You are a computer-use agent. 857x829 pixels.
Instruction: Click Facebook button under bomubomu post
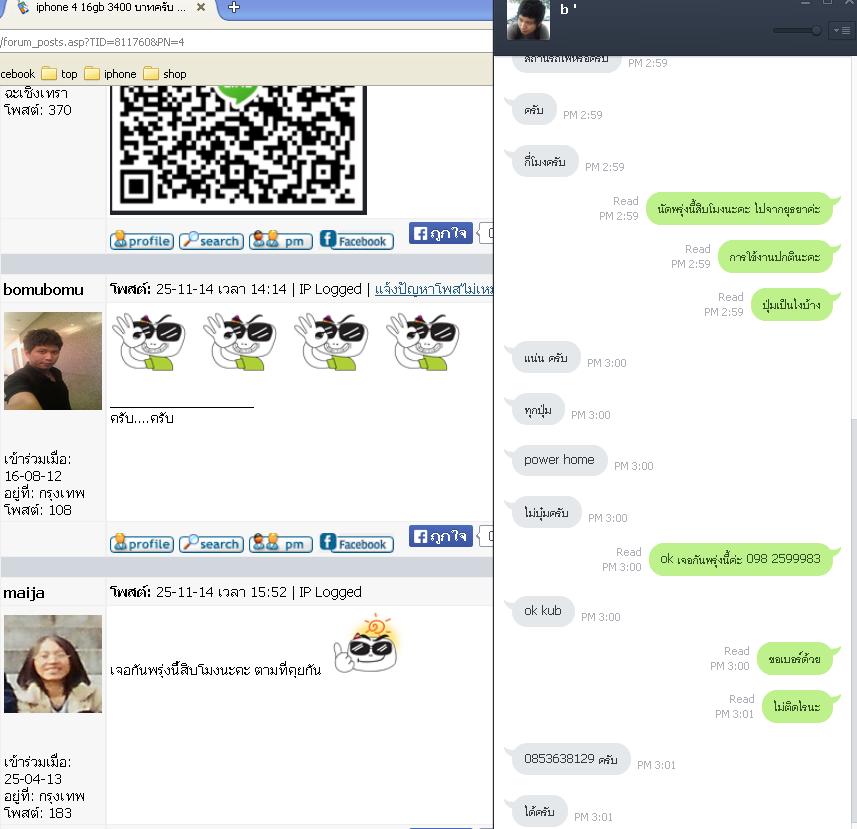tap(356, 543)
